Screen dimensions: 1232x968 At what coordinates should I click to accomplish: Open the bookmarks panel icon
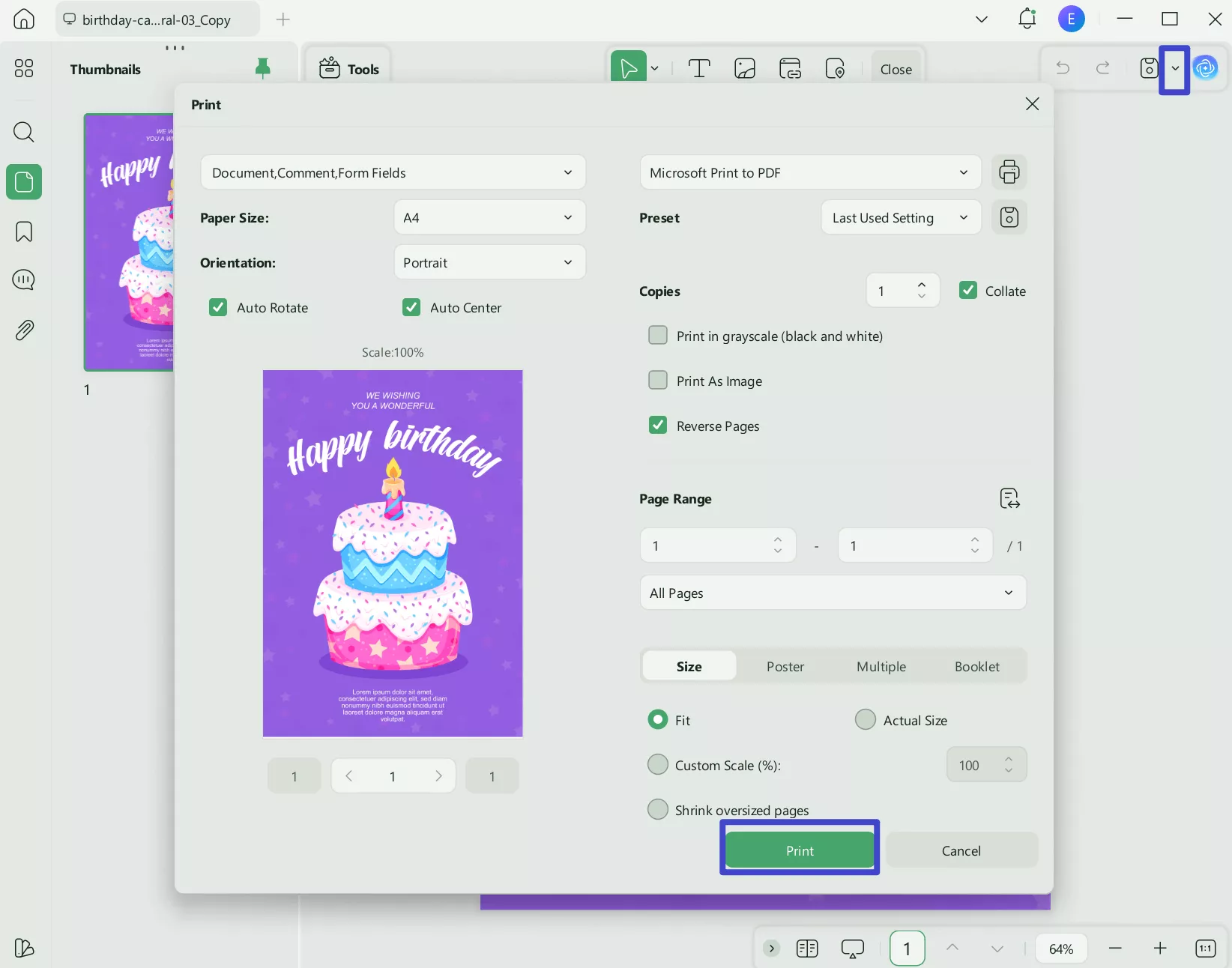point(24,232)
